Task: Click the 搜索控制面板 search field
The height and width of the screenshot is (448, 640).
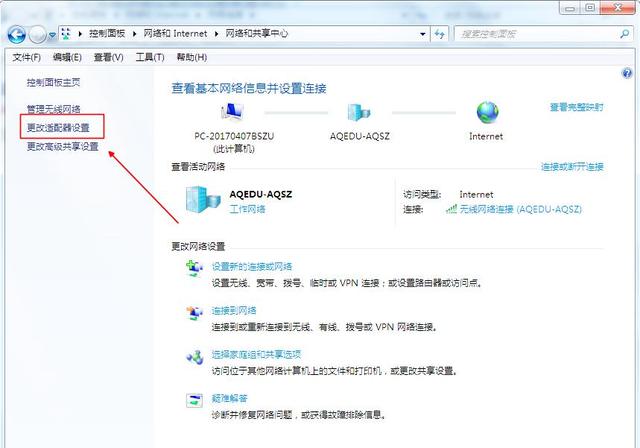Action: pos(536,34)
